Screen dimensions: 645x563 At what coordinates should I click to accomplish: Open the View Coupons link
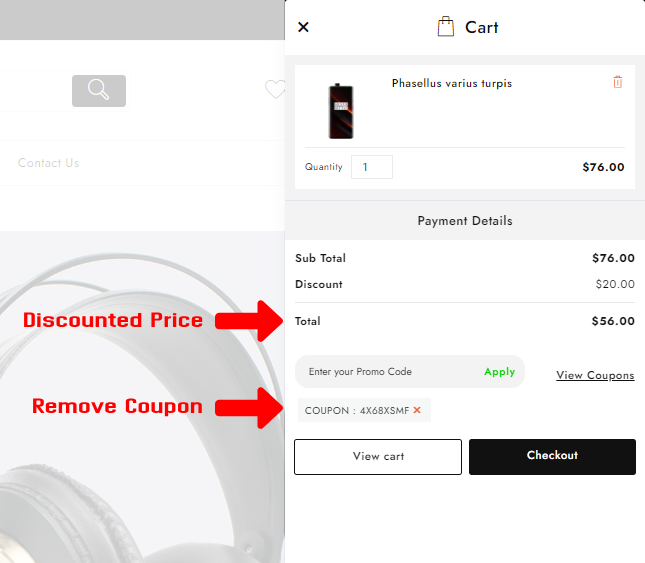tap(595, 376)
